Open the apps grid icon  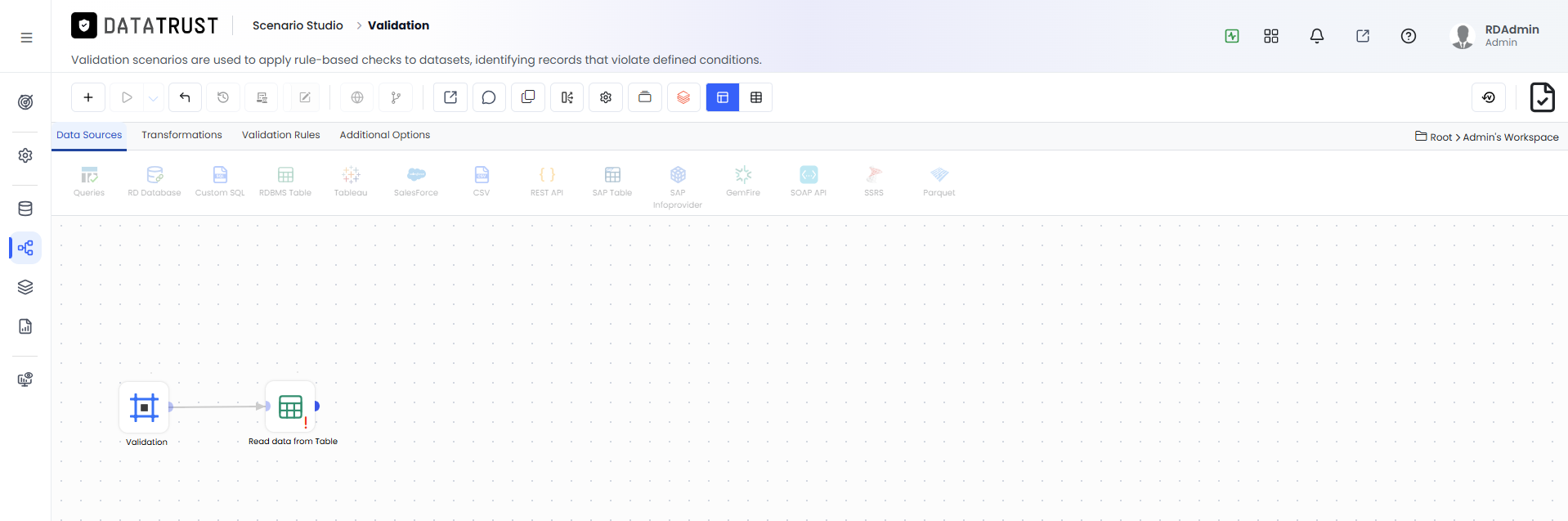coord(1271,36)
